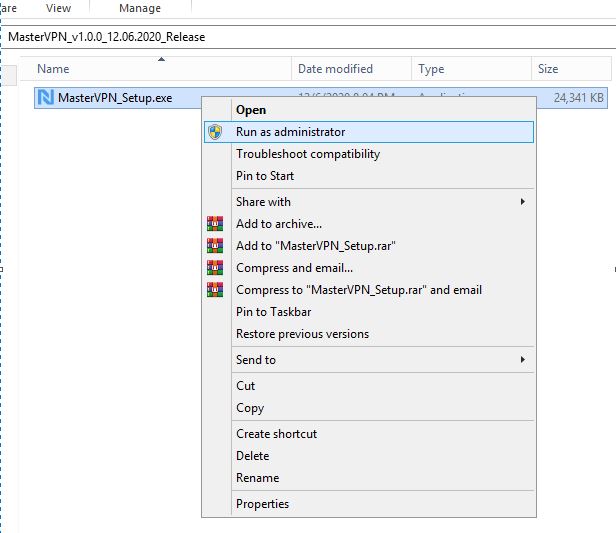Select the MasterVPN_Setup.exe file name

pos(115,97)
